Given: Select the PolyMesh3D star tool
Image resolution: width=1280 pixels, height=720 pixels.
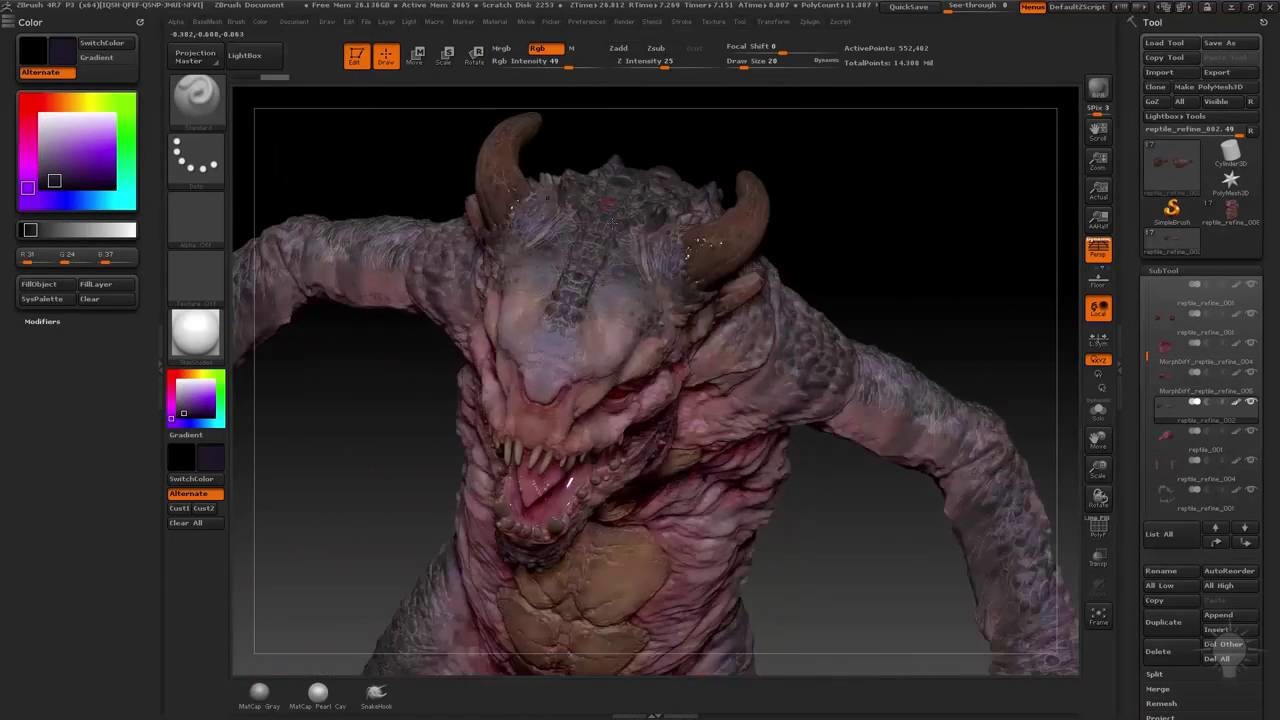Looking at the screenshot, I should pyautogui.click(x=1230, y=178).
